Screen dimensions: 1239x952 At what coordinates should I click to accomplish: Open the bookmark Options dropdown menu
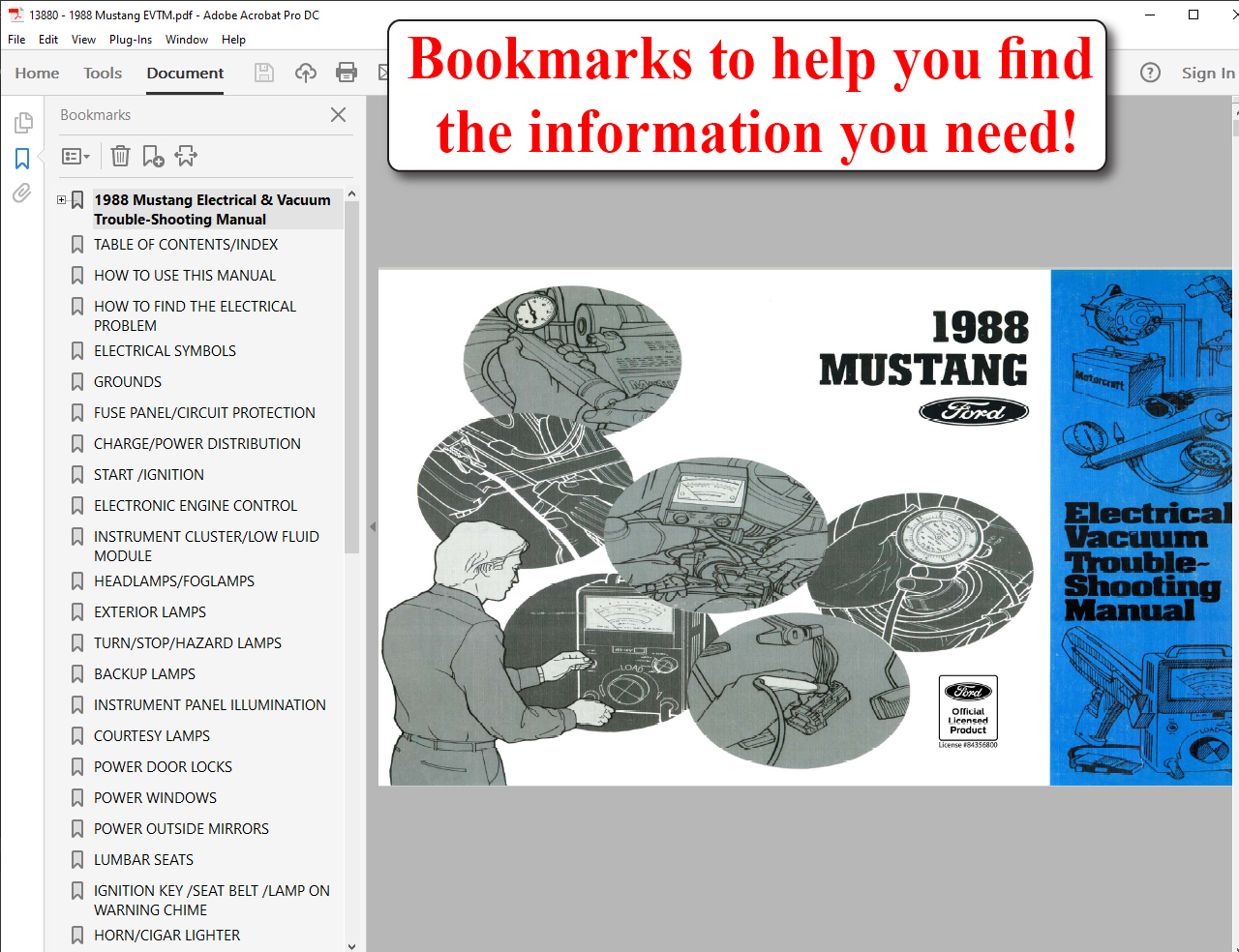coord(76,156)
